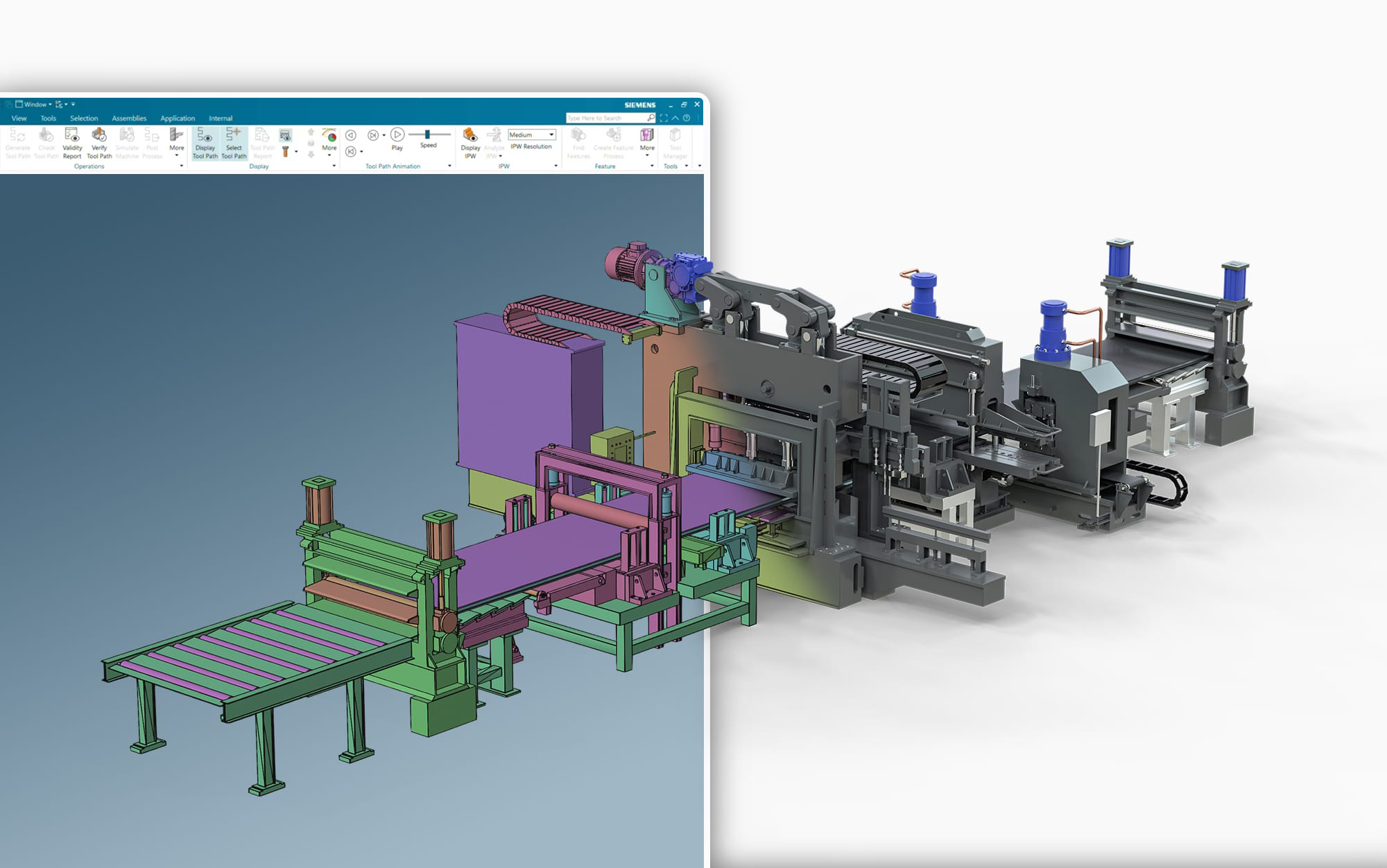Step forward to next animation frame
The height and width of the screenshot is (868, 1387).
click(x=373, y=135)
